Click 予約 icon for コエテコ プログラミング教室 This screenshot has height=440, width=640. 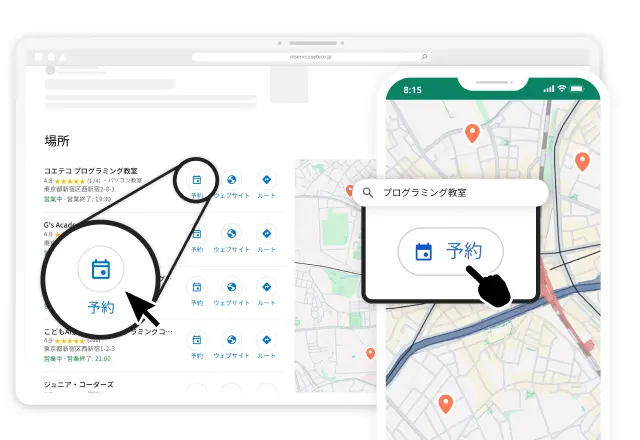coord(197,180)
